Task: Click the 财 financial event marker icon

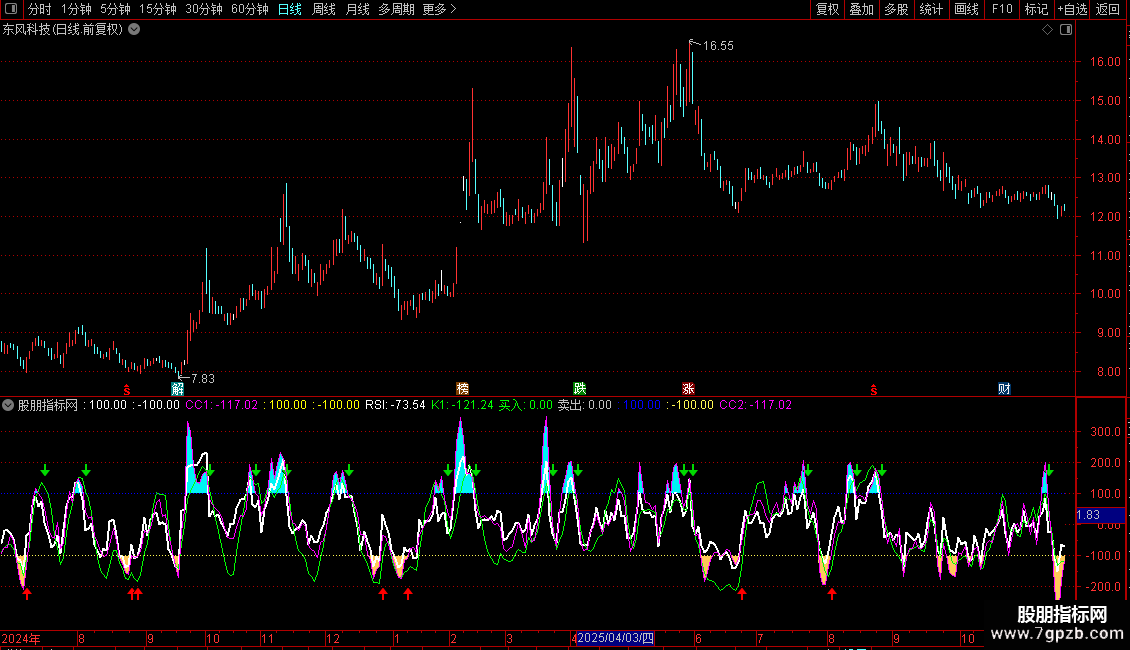Action: (x=1004, y=388)
